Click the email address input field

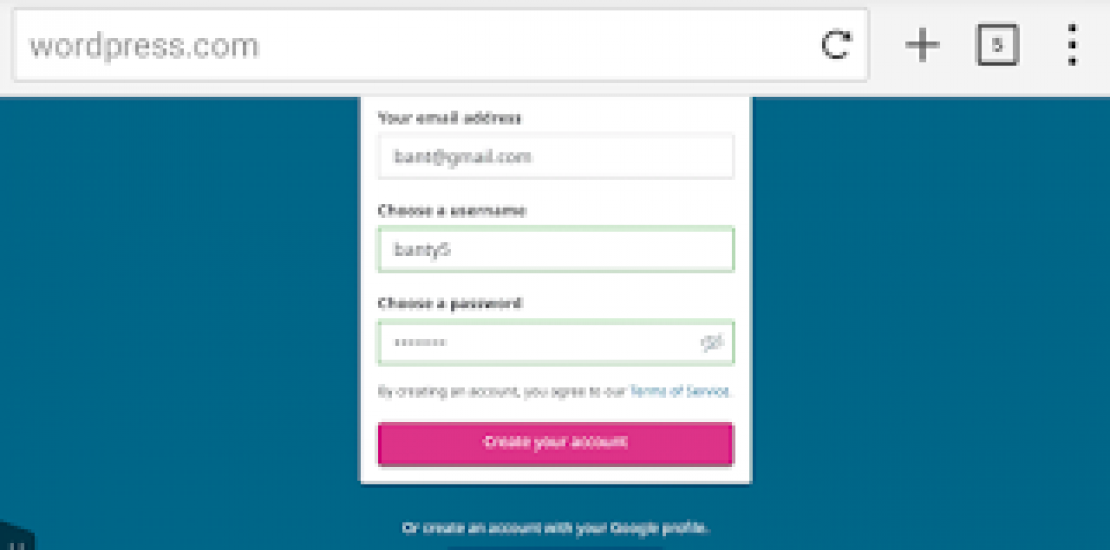pyautogui.click(x=555, y=157)
